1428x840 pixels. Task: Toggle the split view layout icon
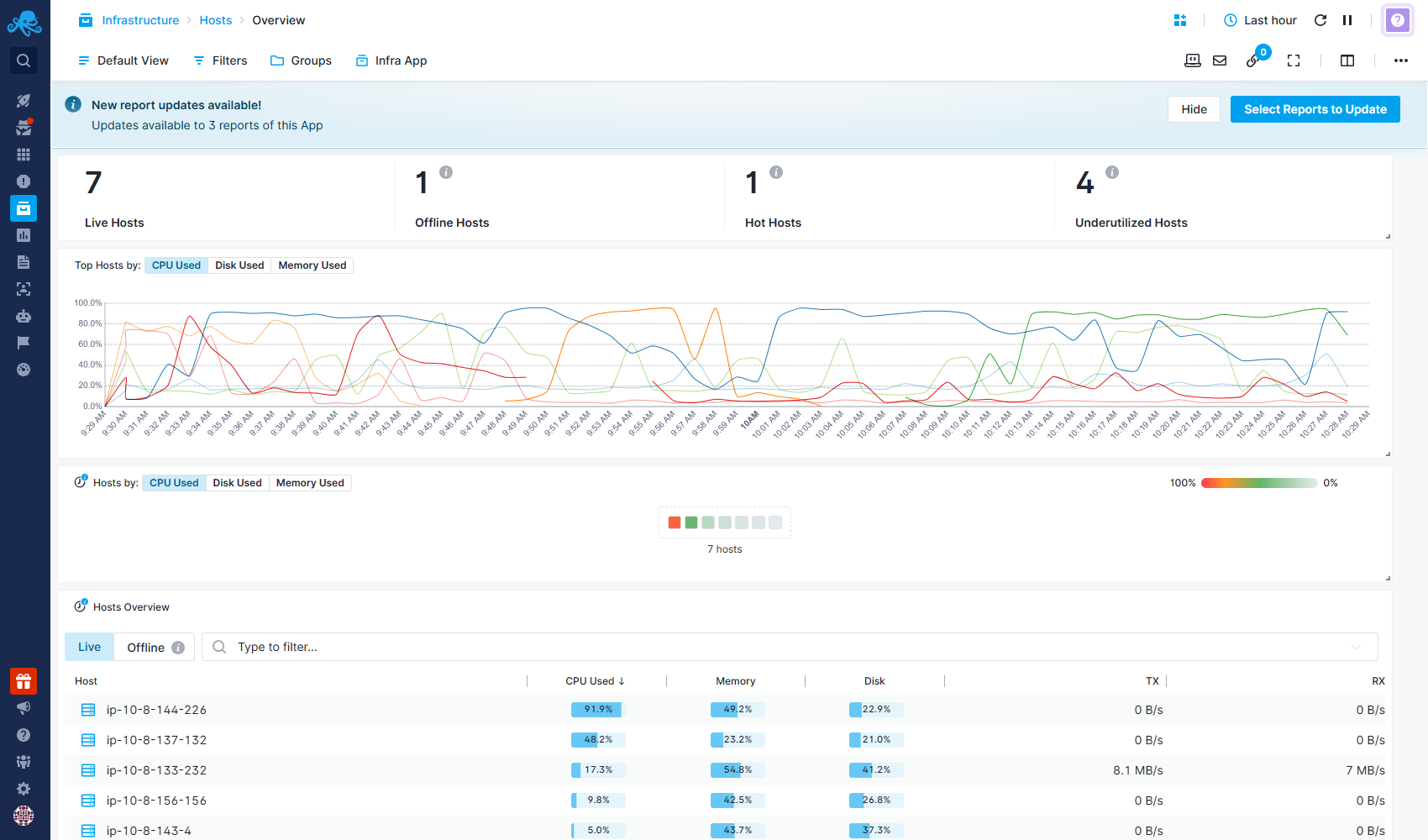pos(1347,60)
